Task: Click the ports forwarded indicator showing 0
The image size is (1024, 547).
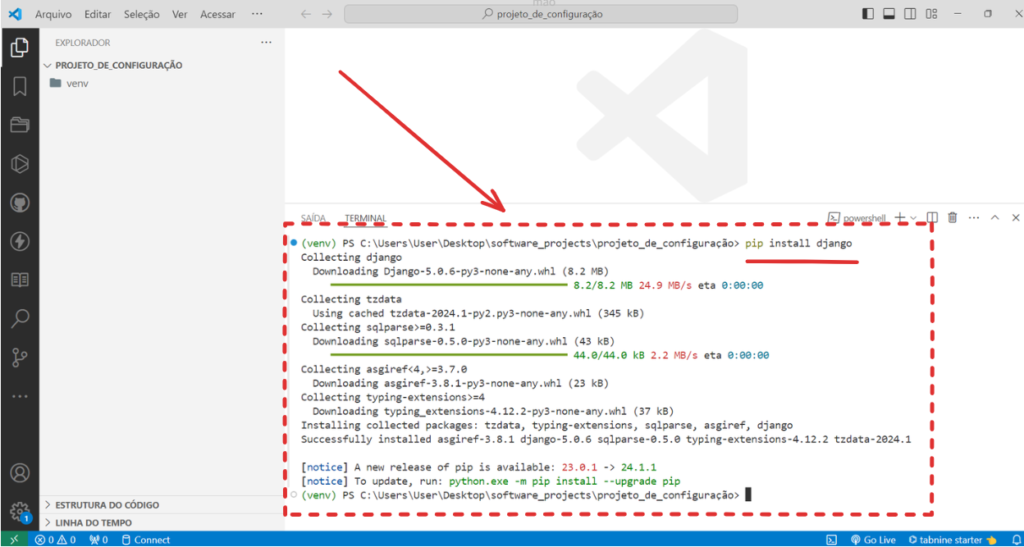Action: [x=98, y=540]
